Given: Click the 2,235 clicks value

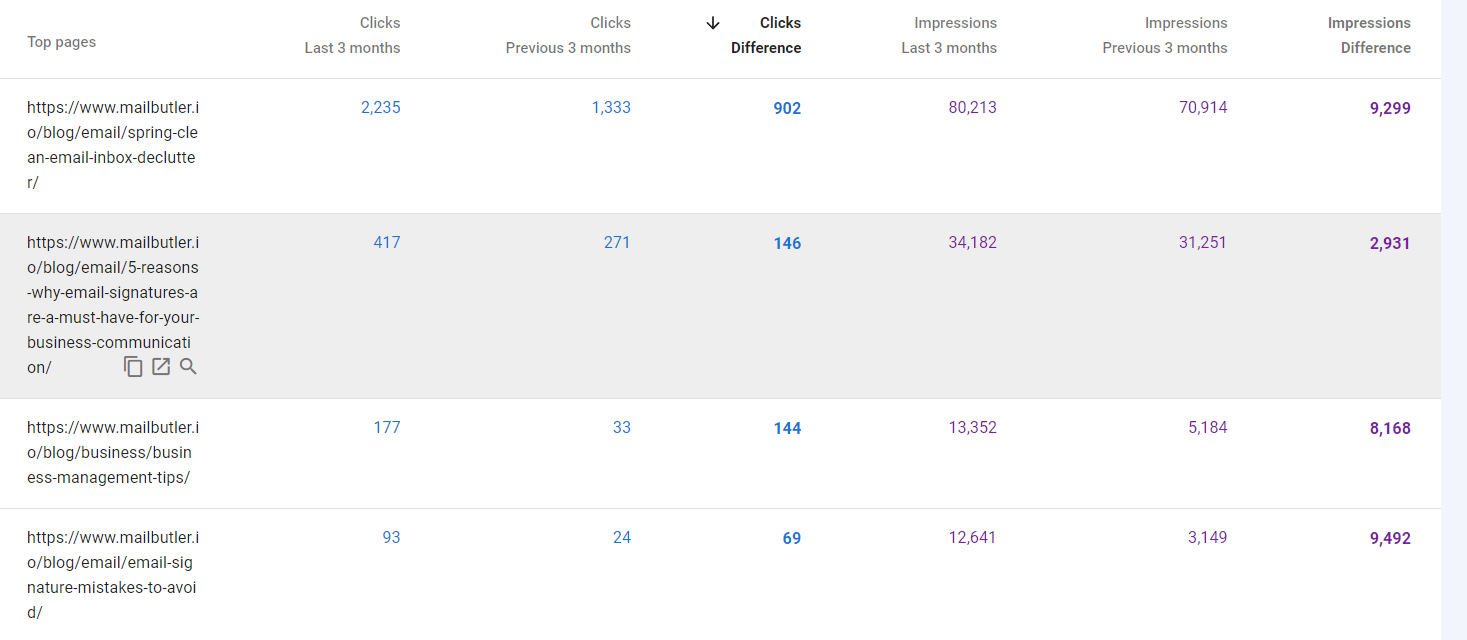Looking at the screenshot, I should click(x=381, y=107).
